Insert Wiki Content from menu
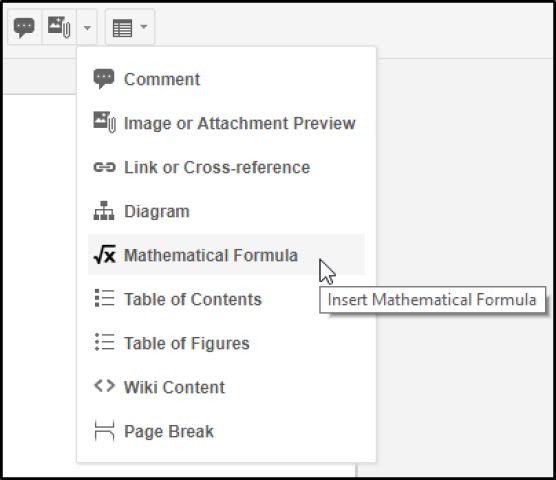The width and height of the screenshot is (556, 480). tap(226, 387)
